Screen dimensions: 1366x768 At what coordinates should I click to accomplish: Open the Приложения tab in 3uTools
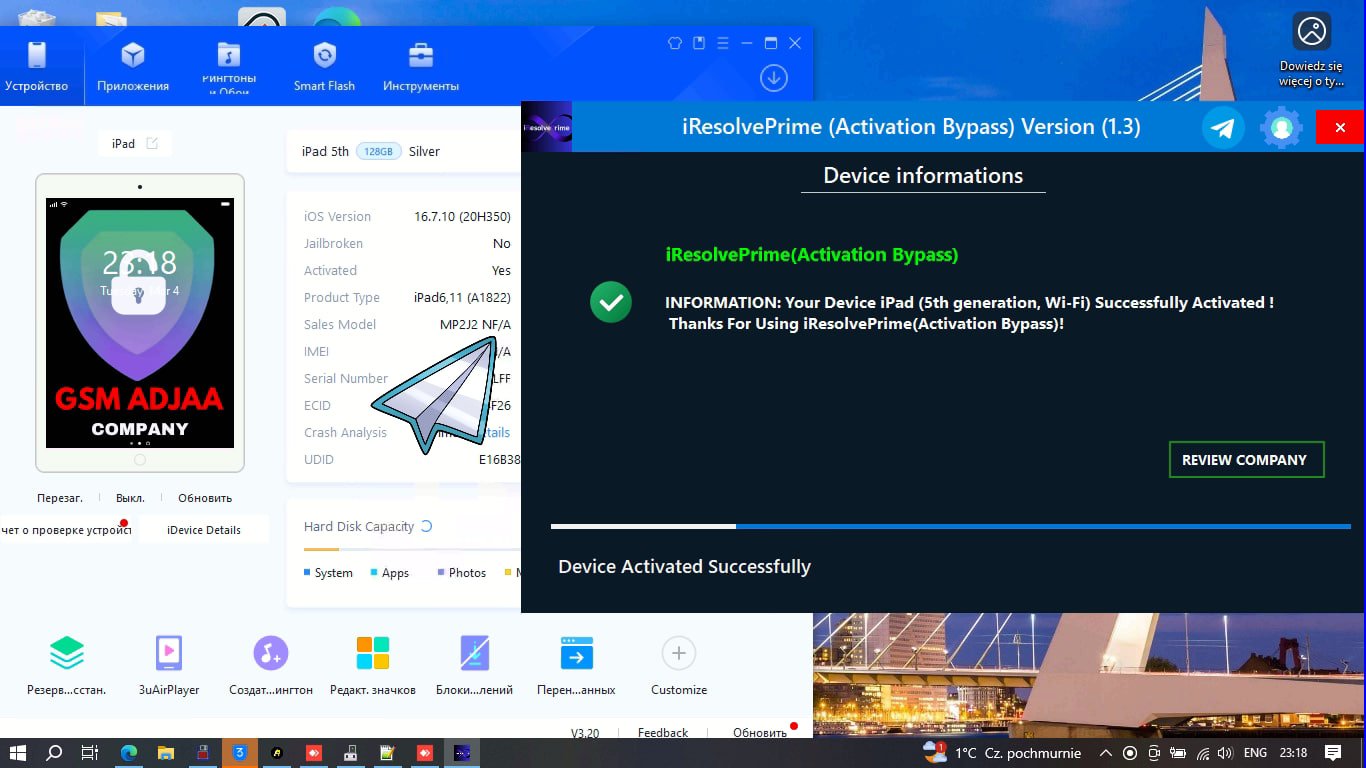(133, 66)
